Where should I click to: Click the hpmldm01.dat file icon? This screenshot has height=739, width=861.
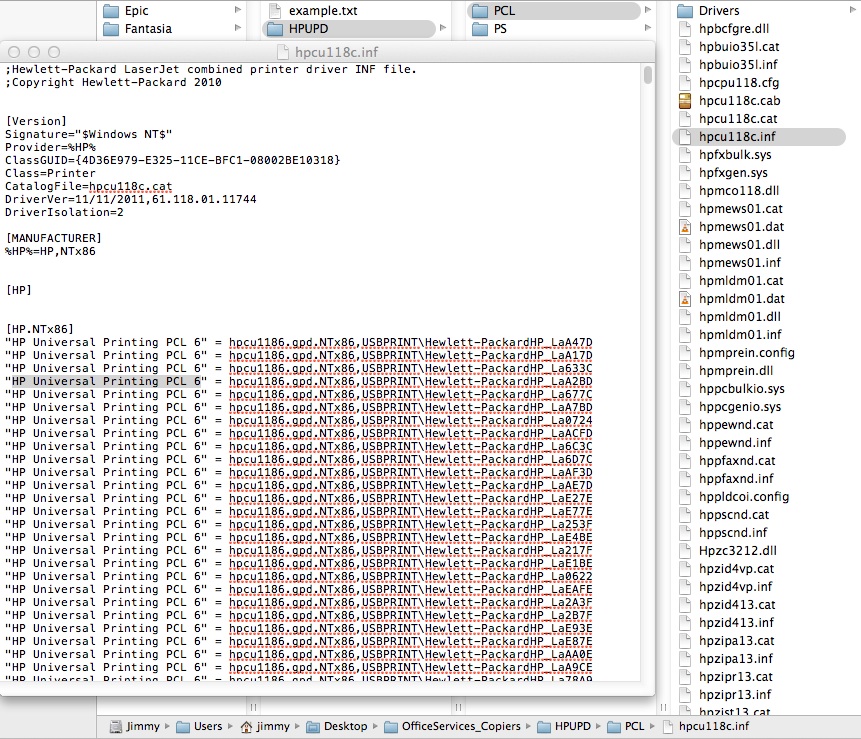pyautogui.click(x=685, y=299)
